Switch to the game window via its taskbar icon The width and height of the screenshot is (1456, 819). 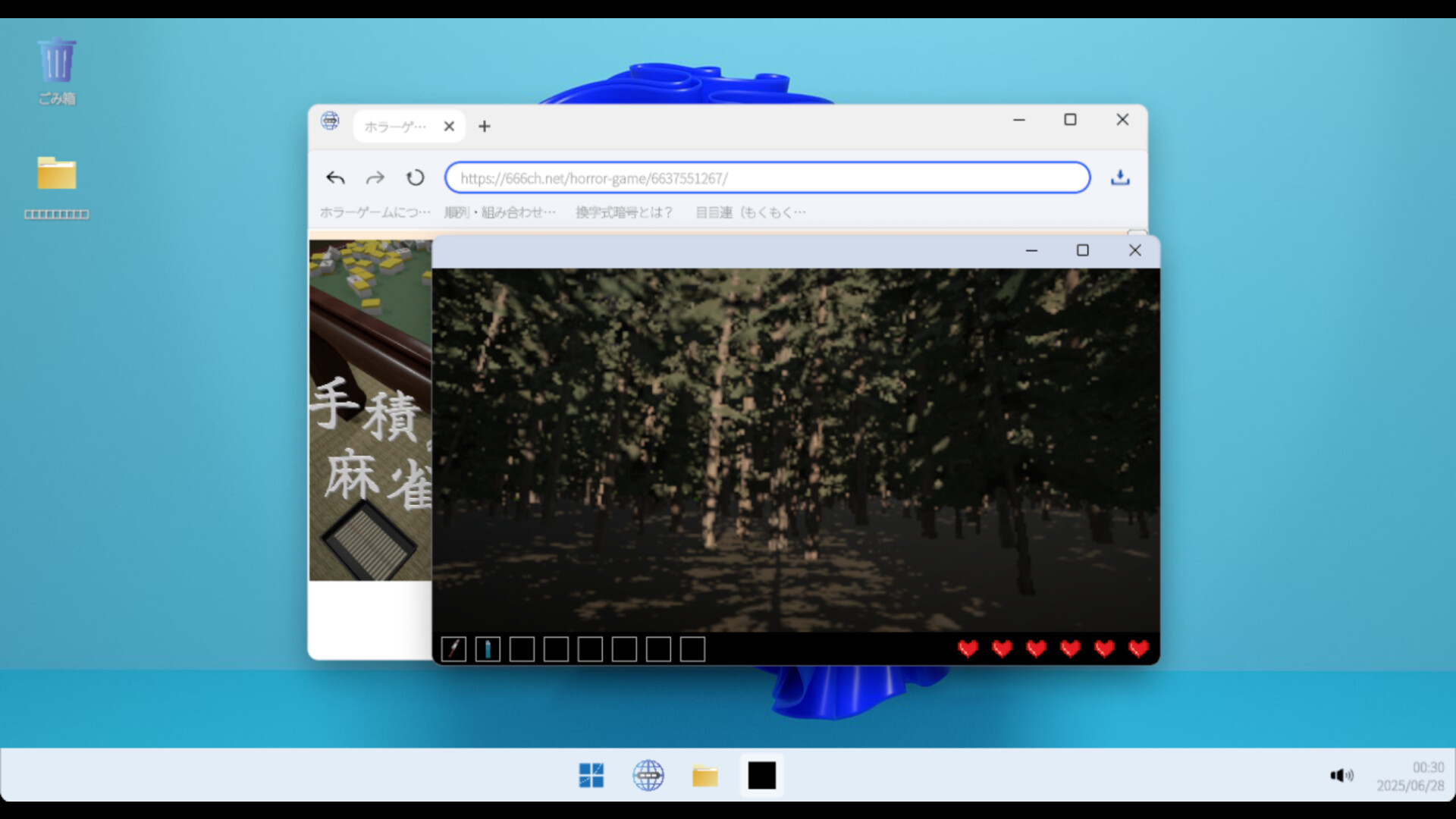(761, 775)
